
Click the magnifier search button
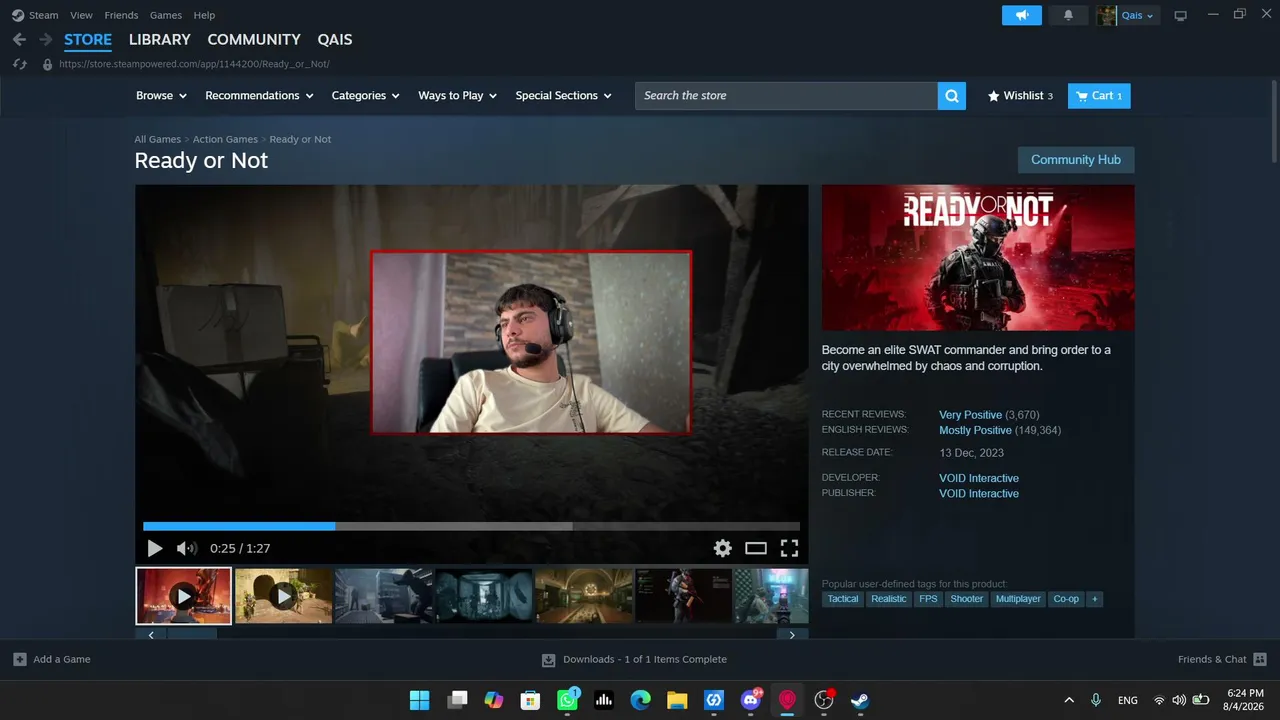[x=952, y=96]
